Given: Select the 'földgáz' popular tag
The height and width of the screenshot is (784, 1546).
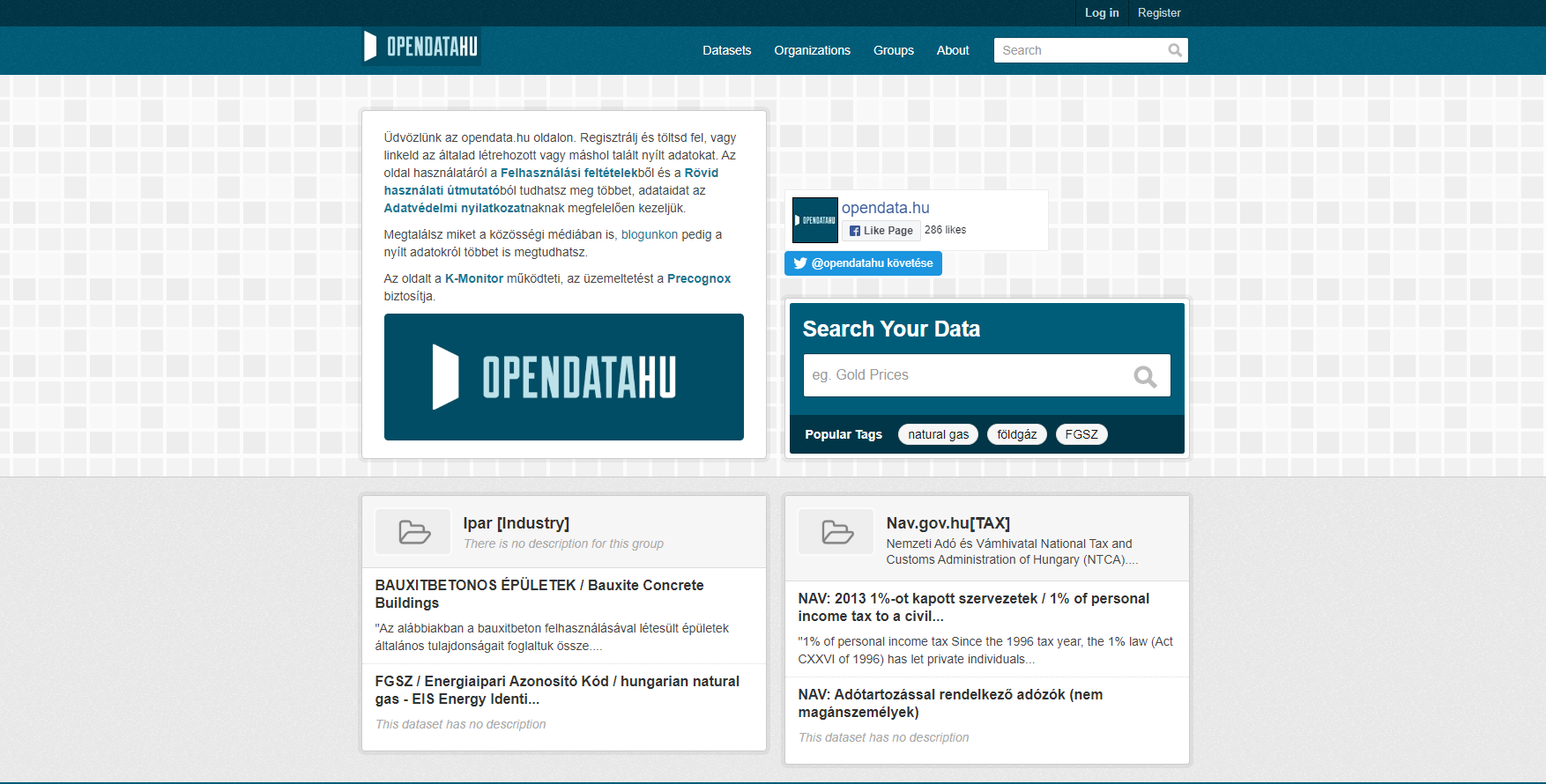Looking at the screenshot, I should pyautogui.click(x=1016, y=434).
